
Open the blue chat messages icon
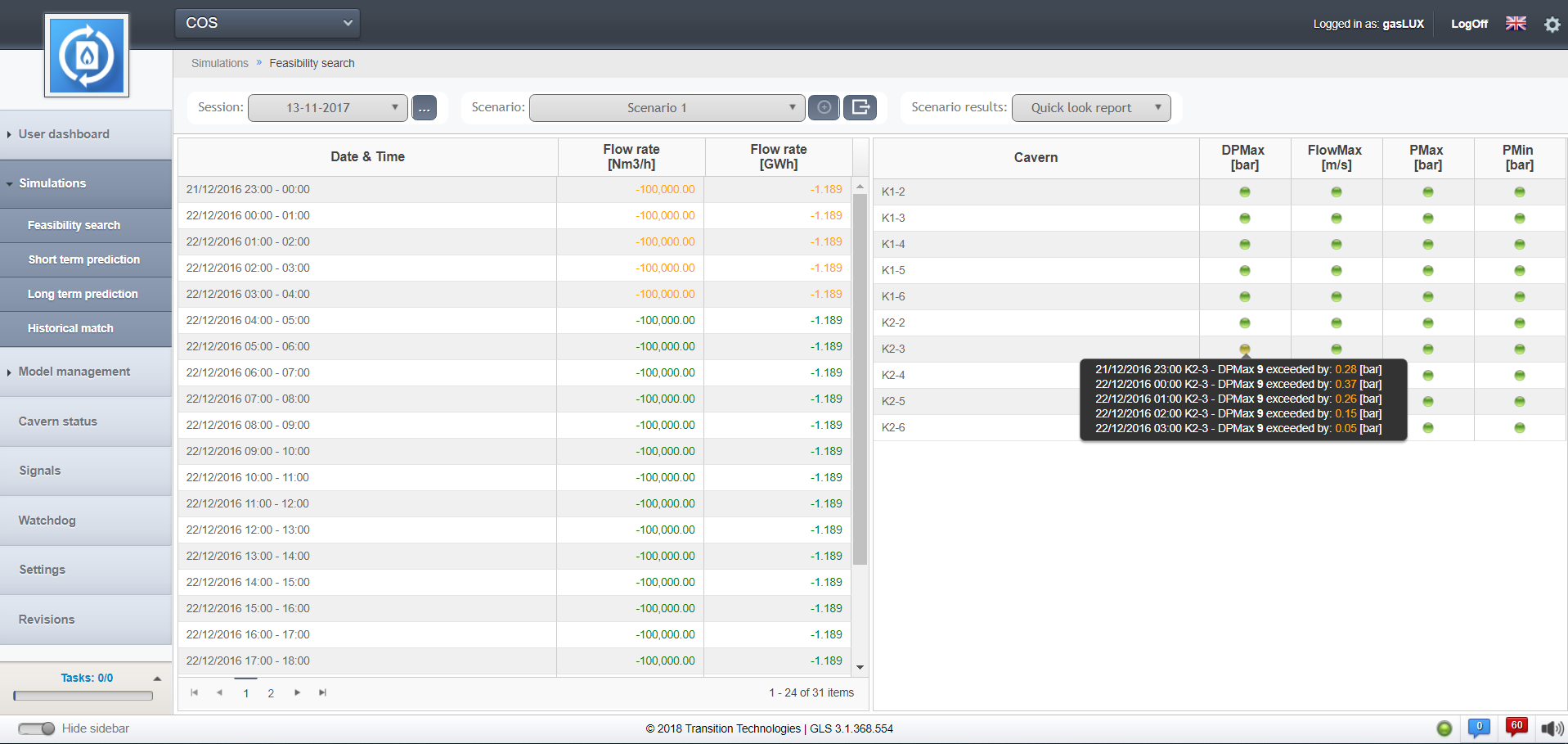point(1479,728)
